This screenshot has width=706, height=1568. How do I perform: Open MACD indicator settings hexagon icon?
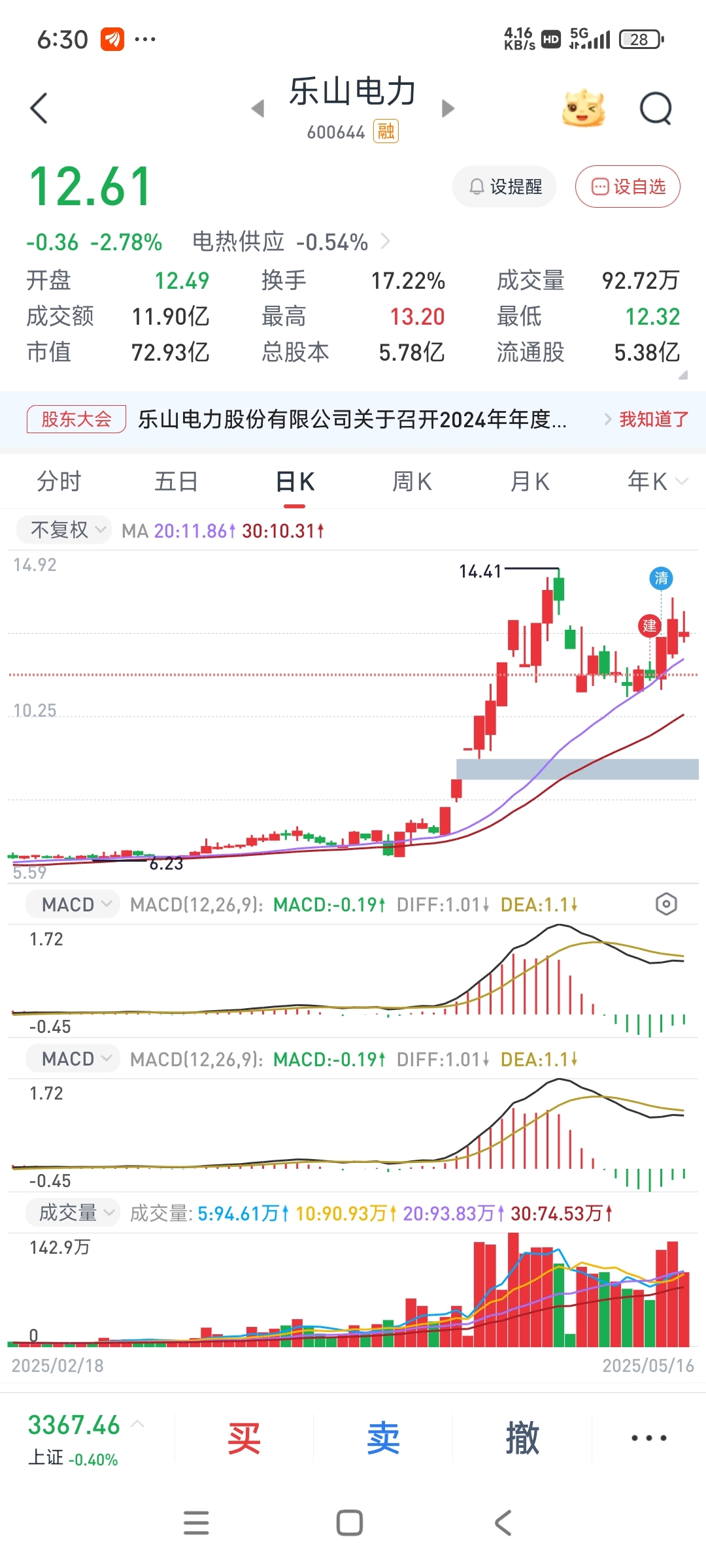tap(666, 904)
